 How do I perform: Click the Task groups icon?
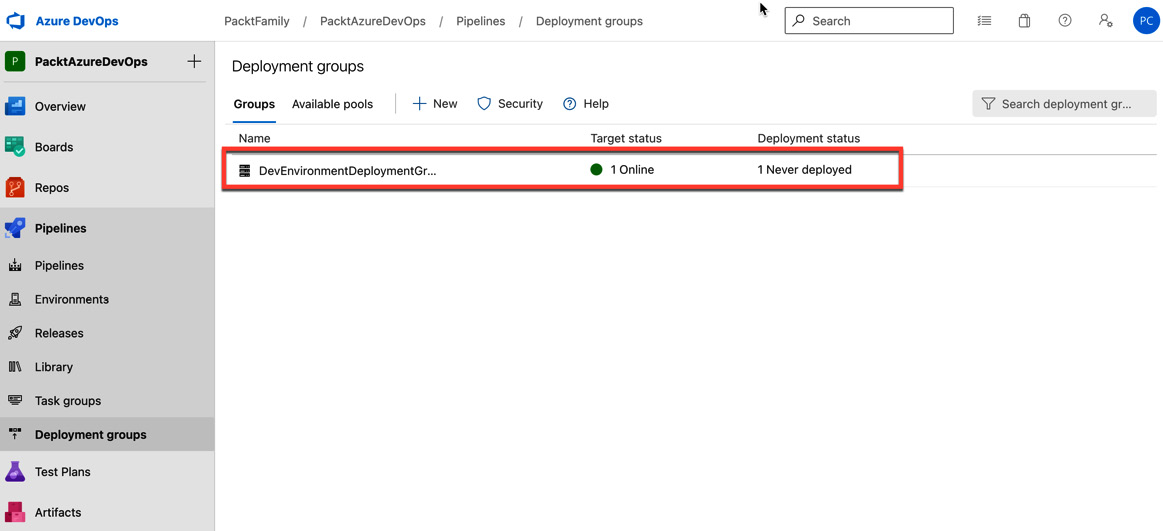click(15, 400)
